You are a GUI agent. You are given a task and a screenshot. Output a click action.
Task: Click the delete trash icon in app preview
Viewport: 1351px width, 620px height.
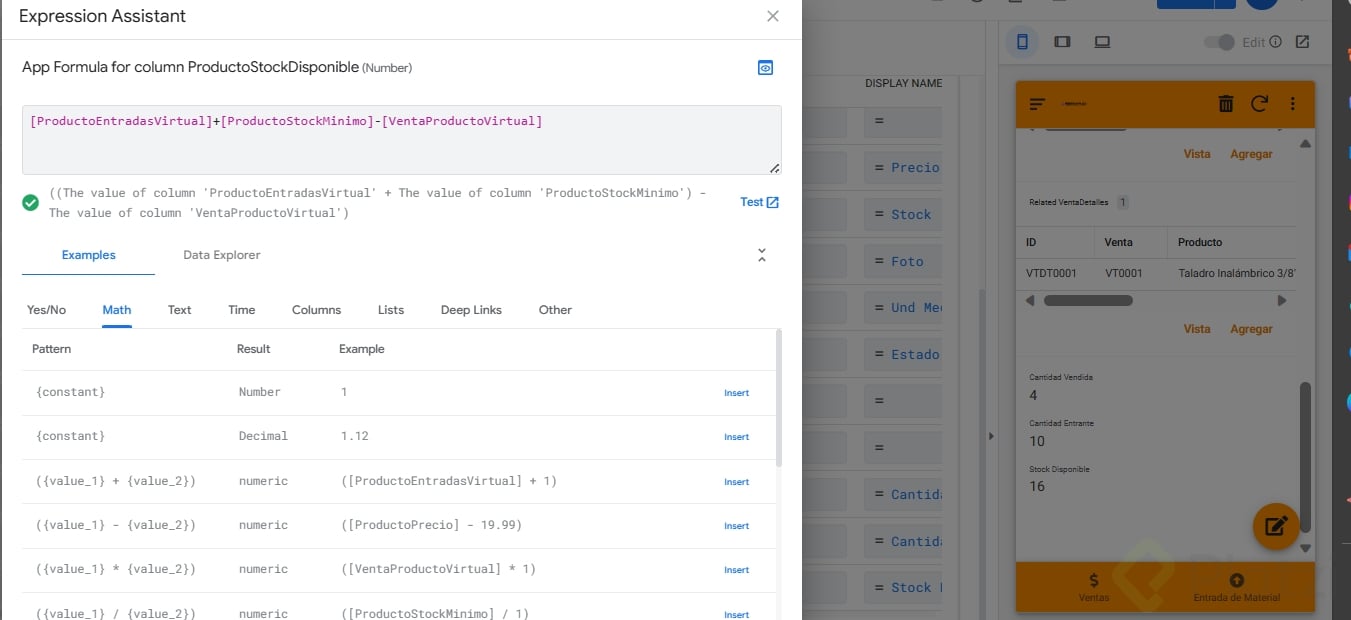click(x=1226, y=103)
